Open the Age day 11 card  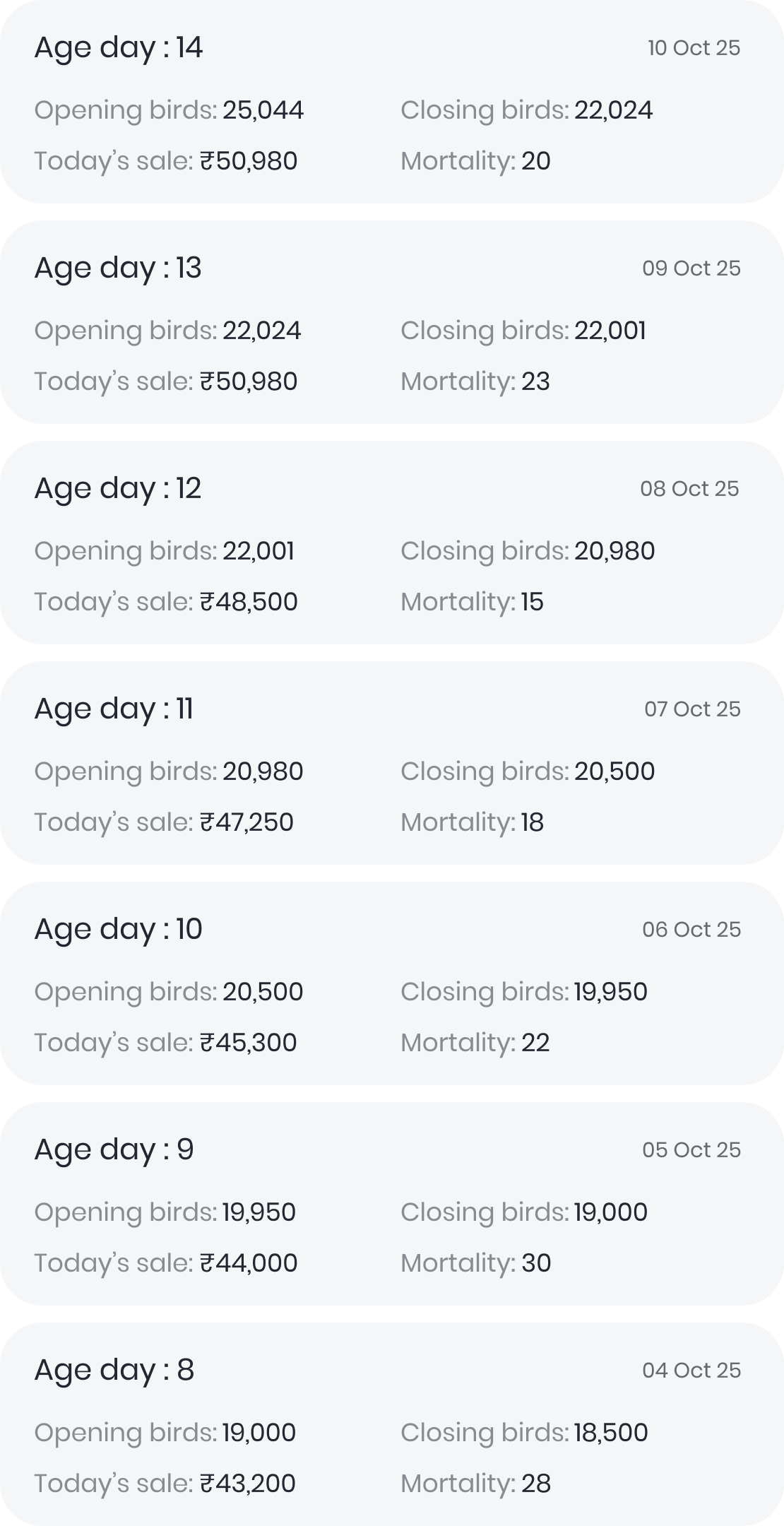click(114, 709)
